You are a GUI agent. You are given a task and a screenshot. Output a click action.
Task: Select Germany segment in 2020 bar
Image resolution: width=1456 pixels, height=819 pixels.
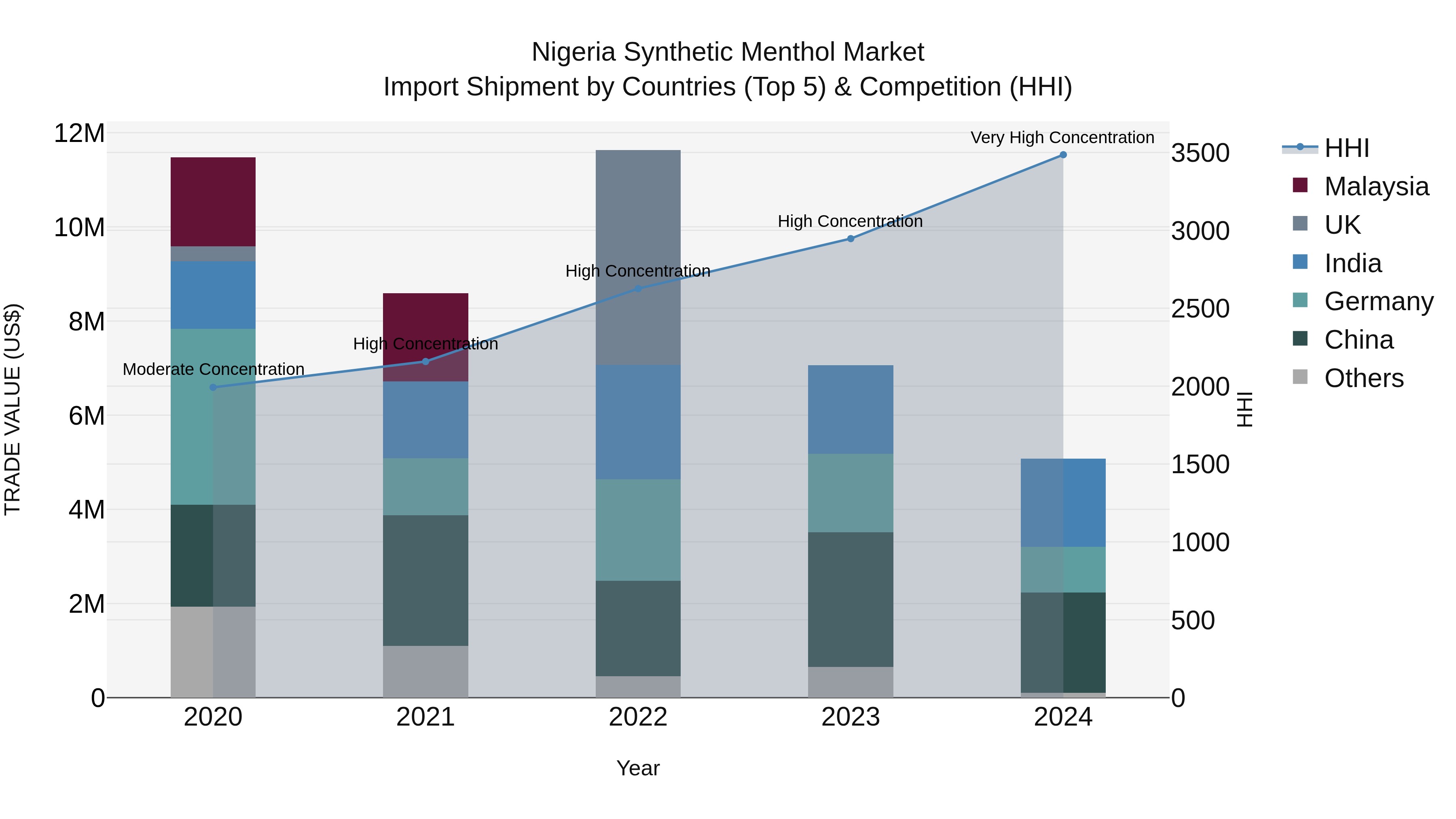tap(213, 417)
